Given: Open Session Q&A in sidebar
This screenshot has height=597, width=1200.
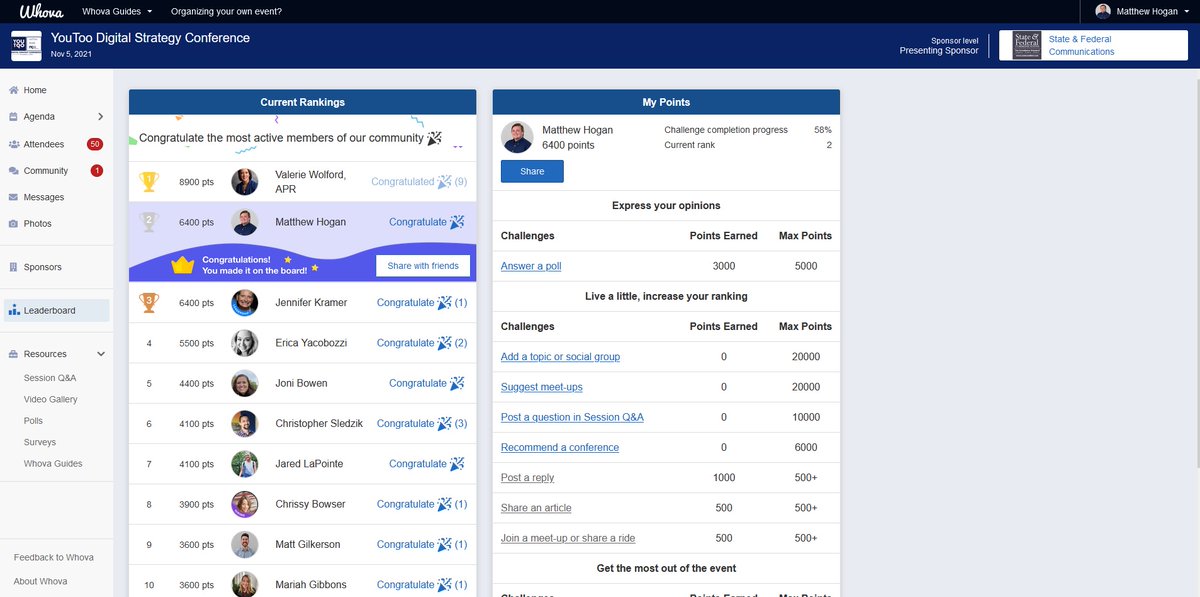Looking at the screenshot, I should (50, 378).
